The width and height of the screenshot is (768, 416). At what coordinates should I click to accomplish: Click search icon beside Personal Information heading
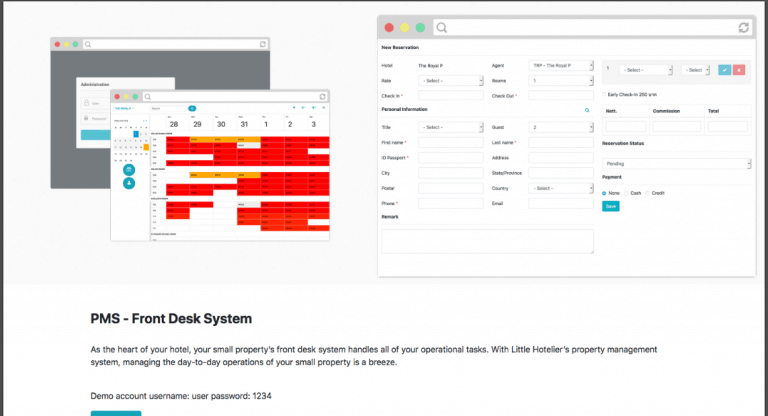(x=587, y=110)
